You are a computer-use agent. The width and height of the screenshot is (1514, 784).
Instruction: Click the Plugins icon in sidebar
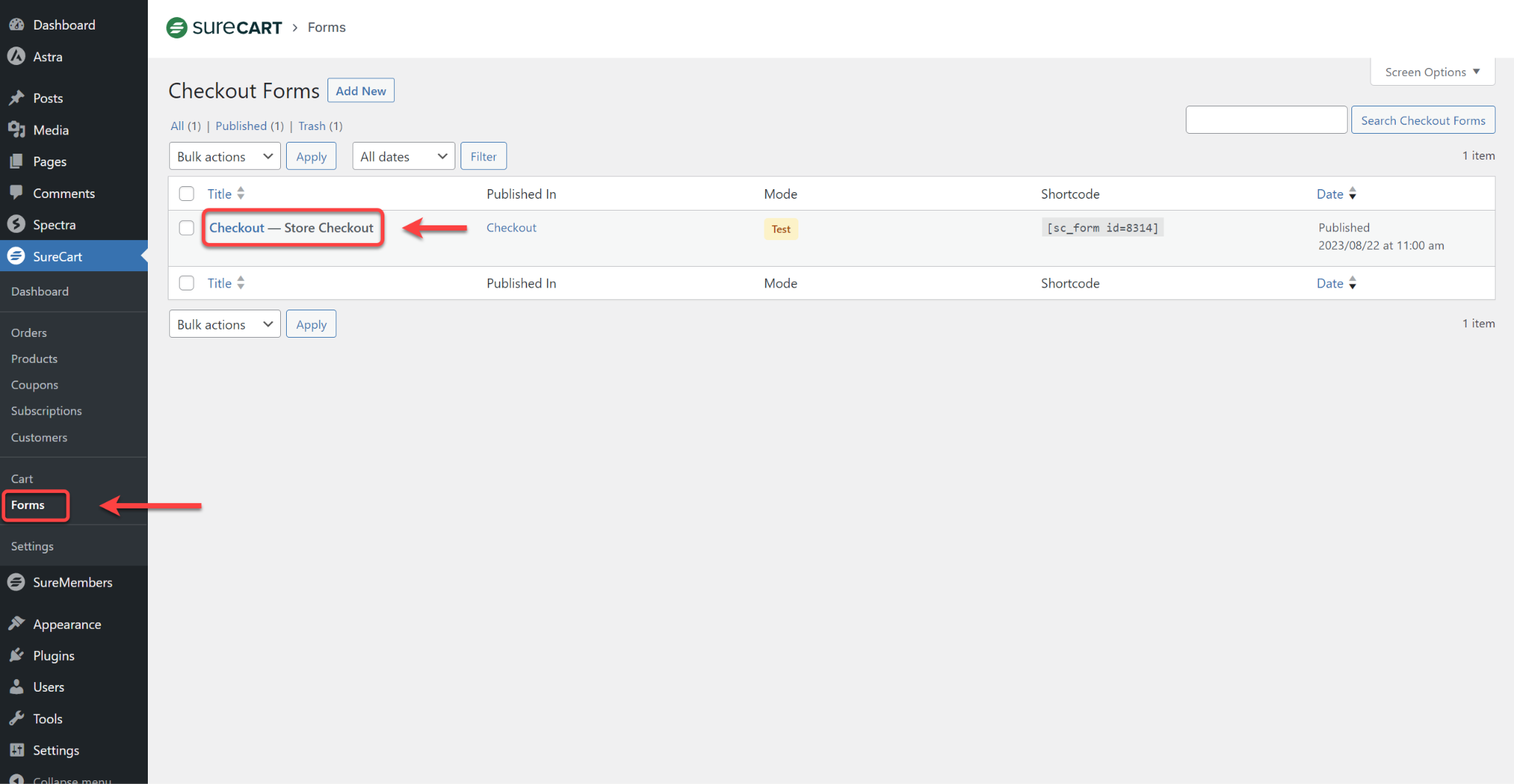[x=18, y=655]
